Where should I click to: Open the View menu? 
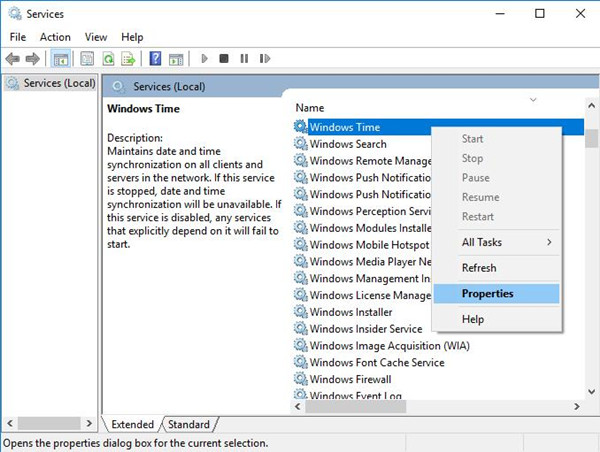click(x=96, y=37)
